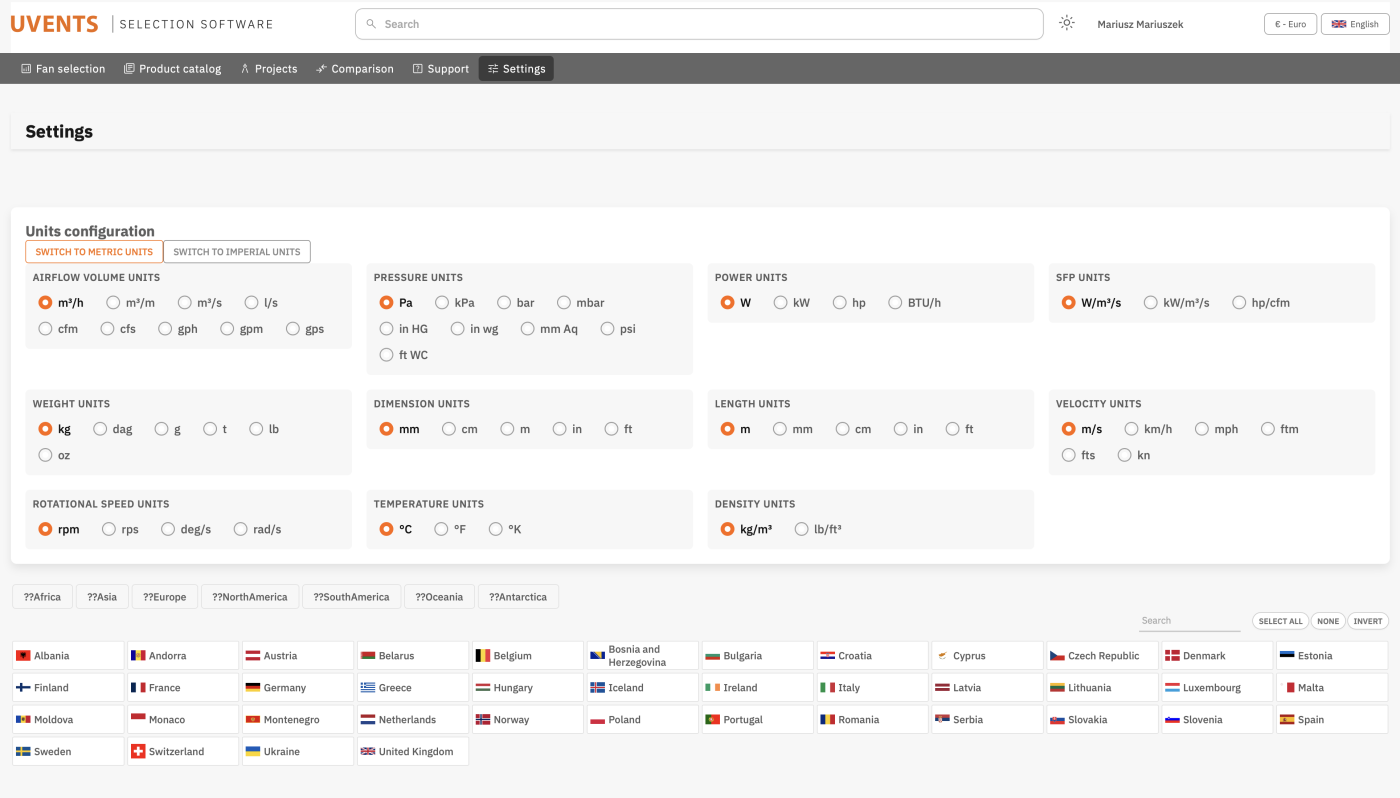Select the kPa pressure unit radio
Viewport: 1400px width, 798px height.
pos(442,302)
